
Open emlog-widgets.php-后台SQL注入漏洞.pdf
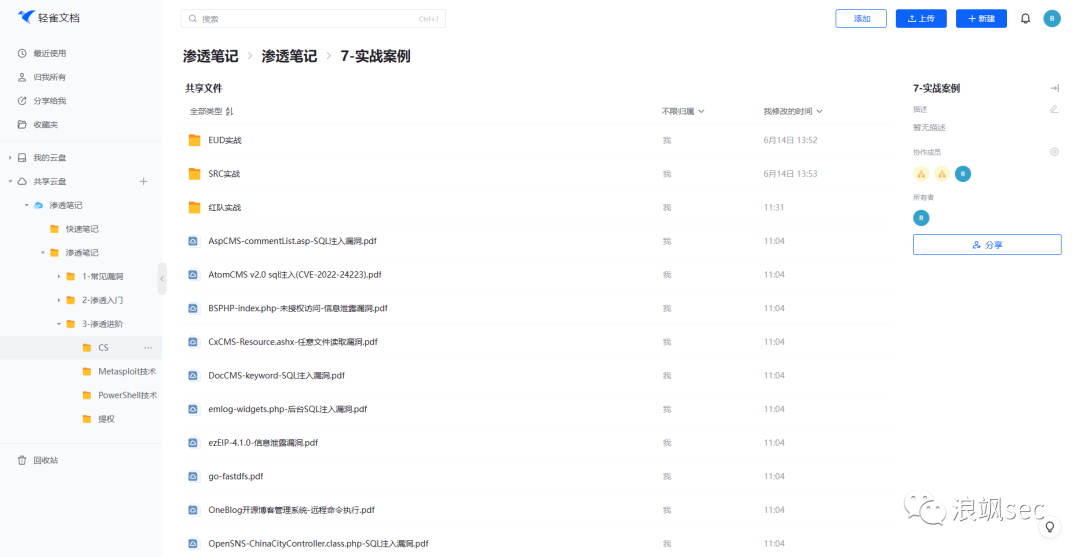coord(288,409)
